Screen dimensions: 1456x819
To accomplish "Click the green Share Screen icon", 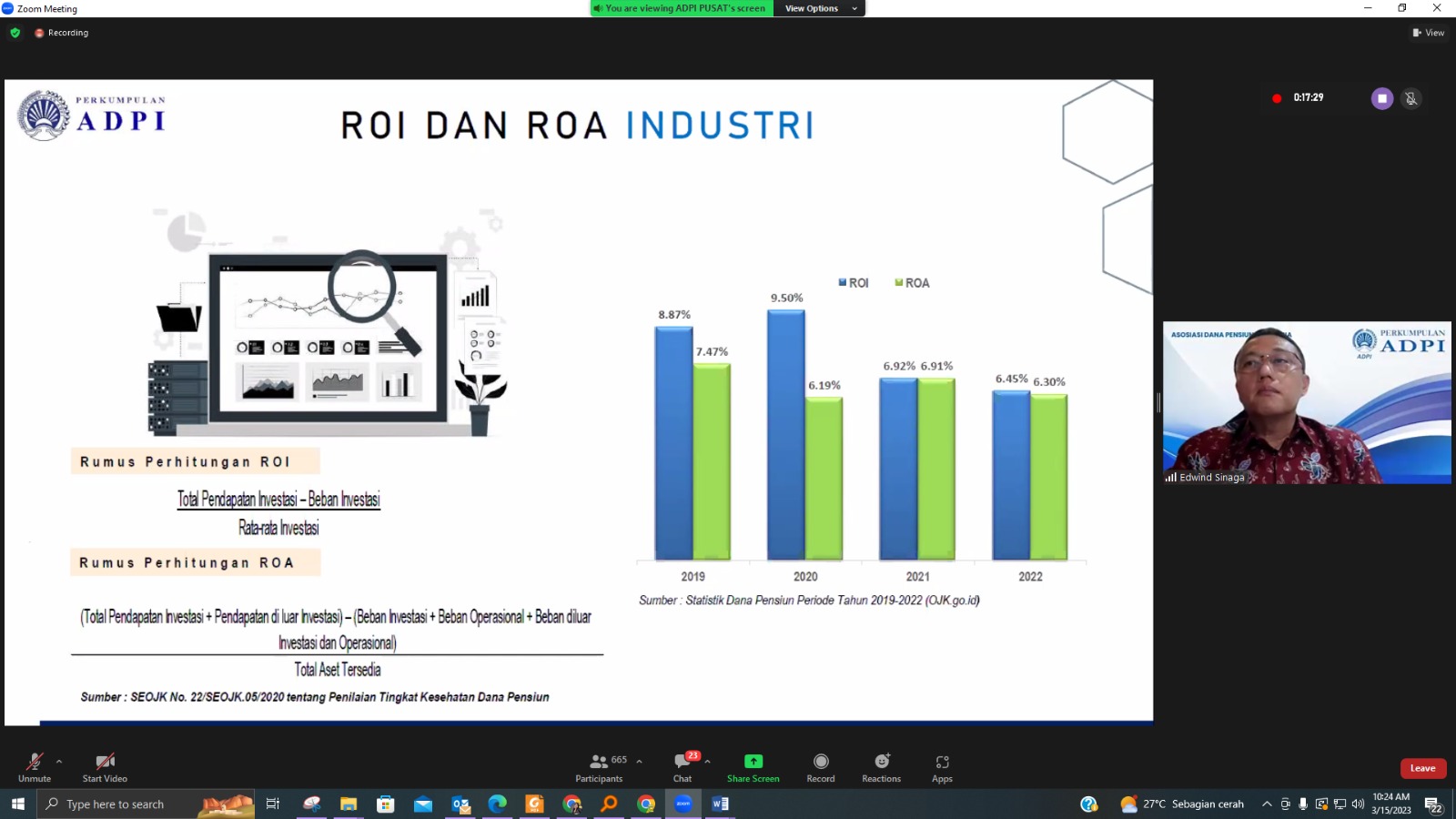I will (753, 762).
